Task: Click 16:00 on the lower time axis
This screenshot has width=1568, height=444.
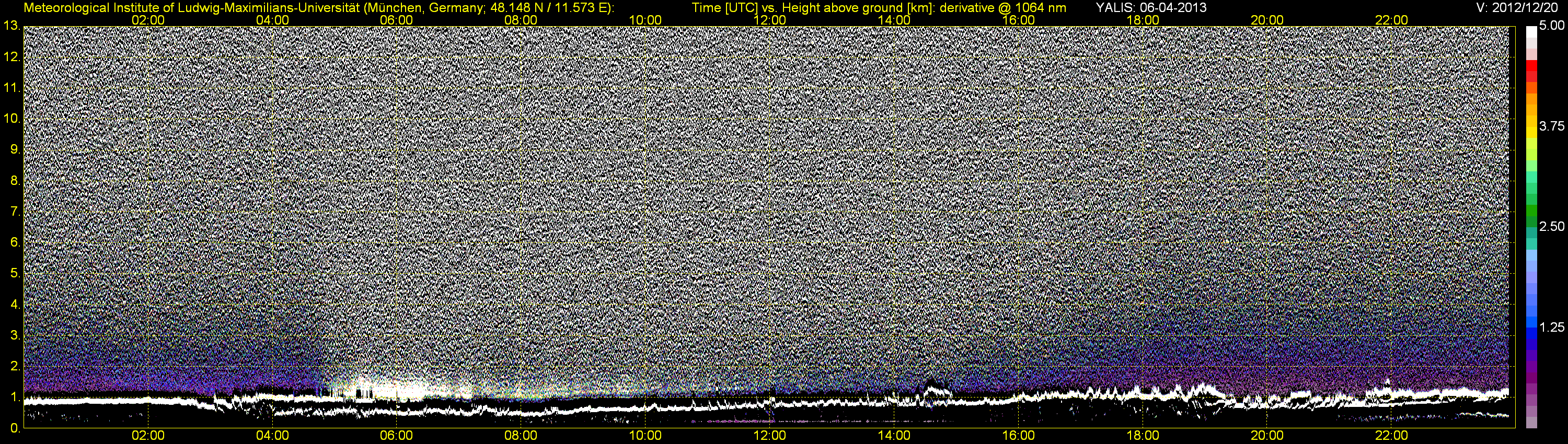Action: [x=1018, y=436]
